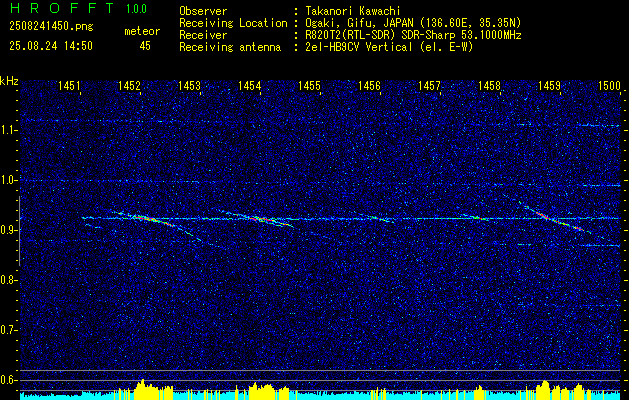Viewport: 629px width, 400px height.
Task: Click frequency label 1.0
Action: [x=8, y=180]
